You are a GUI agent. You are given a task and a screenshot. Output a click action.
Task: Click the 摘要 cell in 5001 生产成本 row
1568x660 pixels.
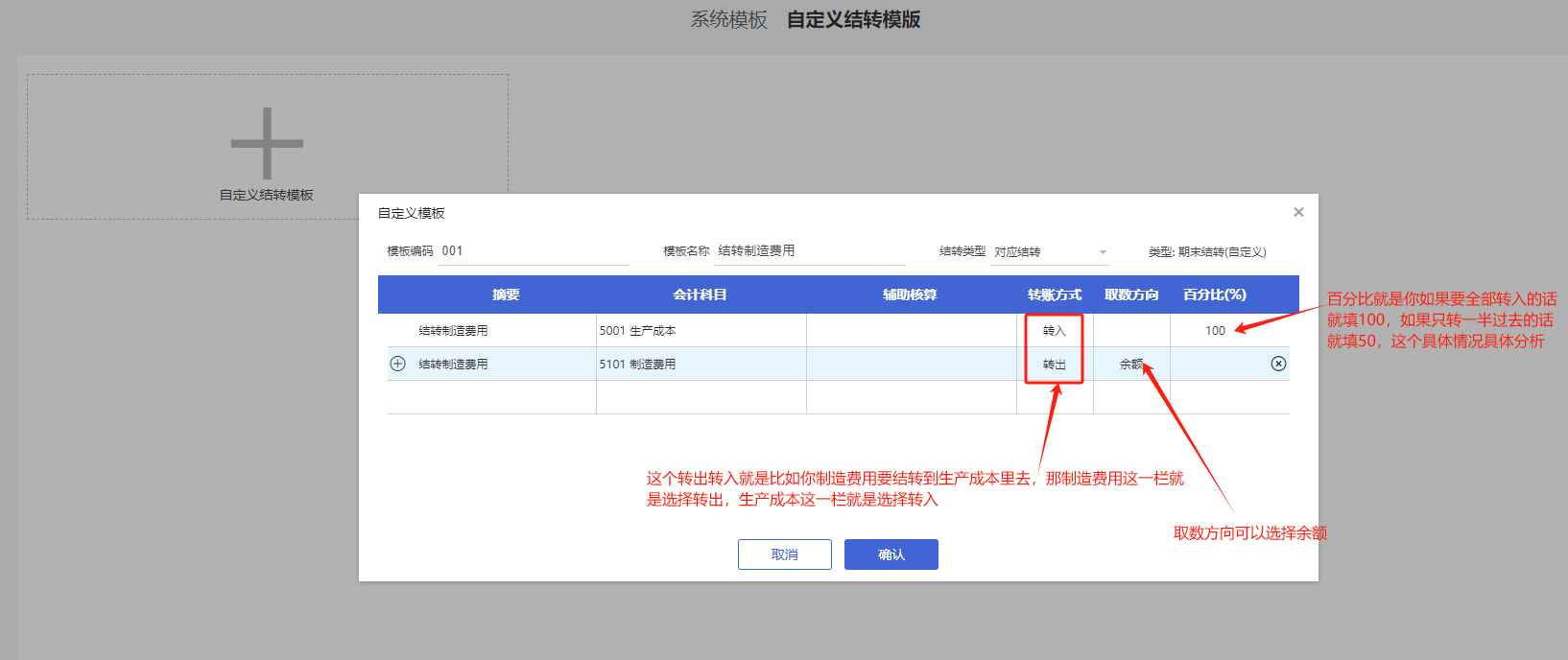click(504, 330)
